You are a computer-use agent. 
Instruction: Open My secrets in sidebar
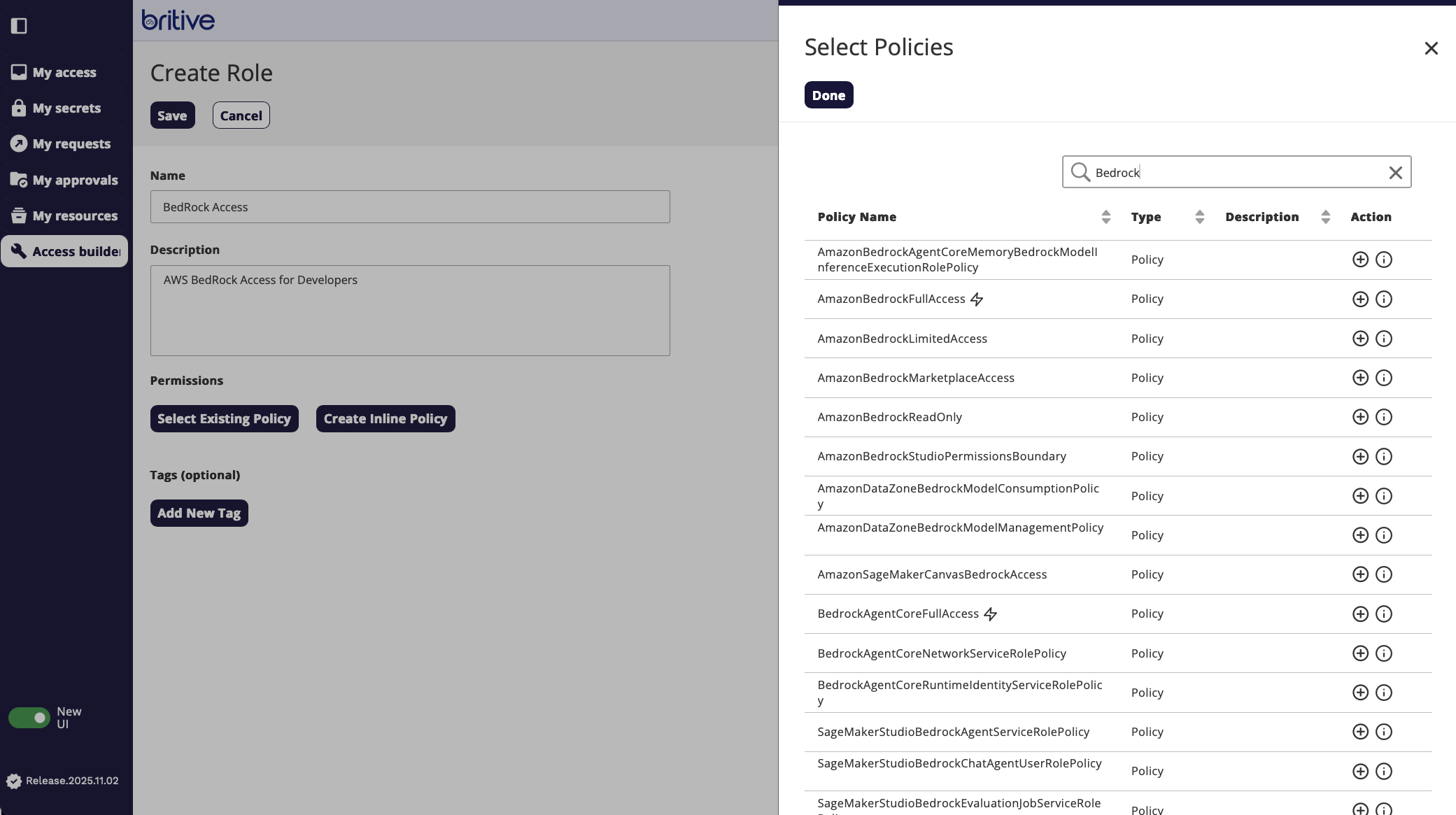[66, 108]
